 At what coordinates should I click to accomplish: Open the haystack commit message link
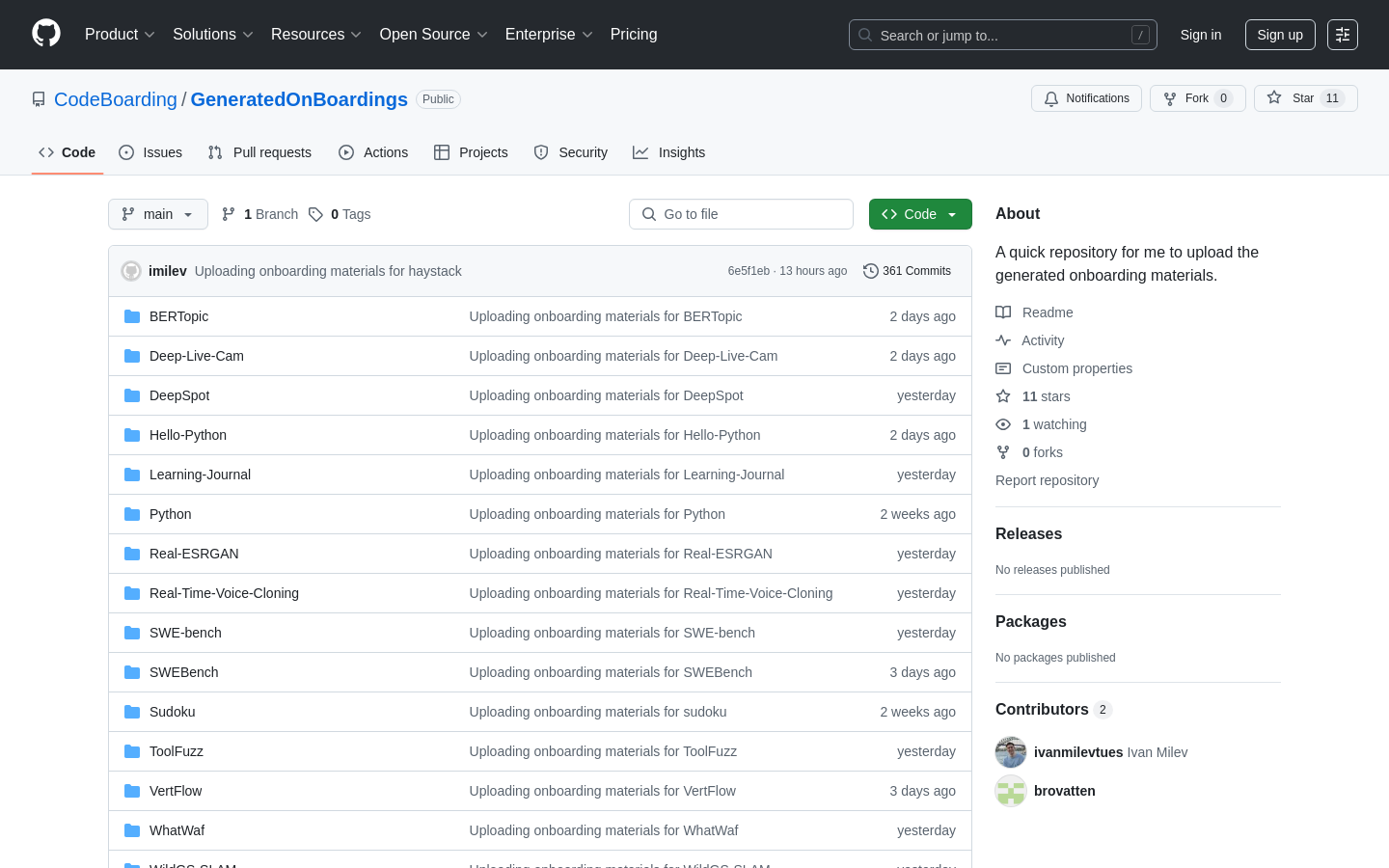tap(328, 271)
